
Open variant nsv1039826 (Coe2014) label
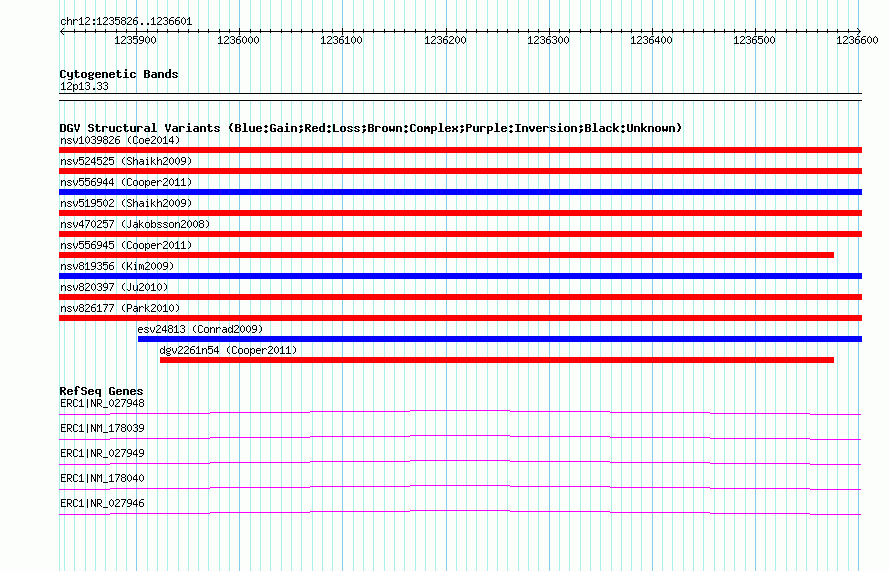click(120, 140)
